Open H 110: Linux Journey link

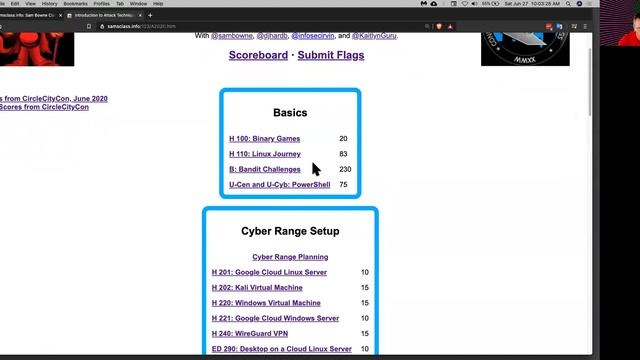tap(265, 154)
